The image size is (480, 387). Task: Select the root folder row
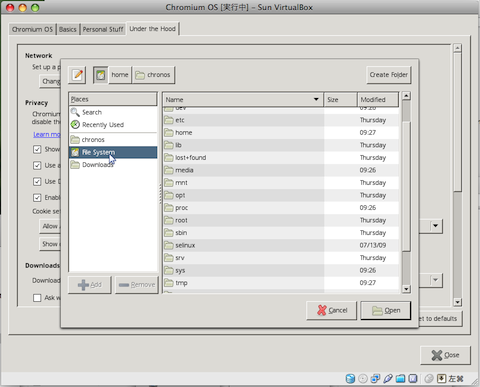point(281,220)
